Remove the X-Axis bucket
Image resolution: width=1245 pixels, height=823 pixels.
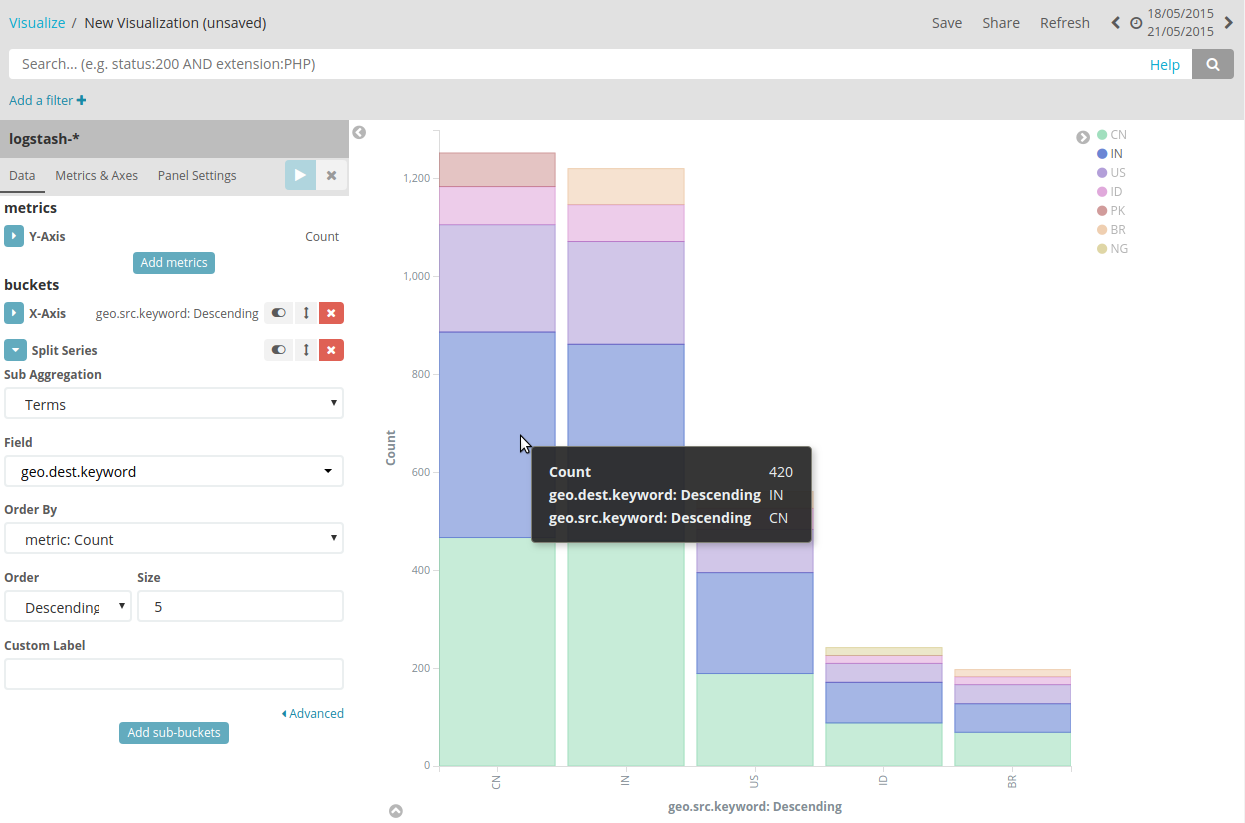331,313
